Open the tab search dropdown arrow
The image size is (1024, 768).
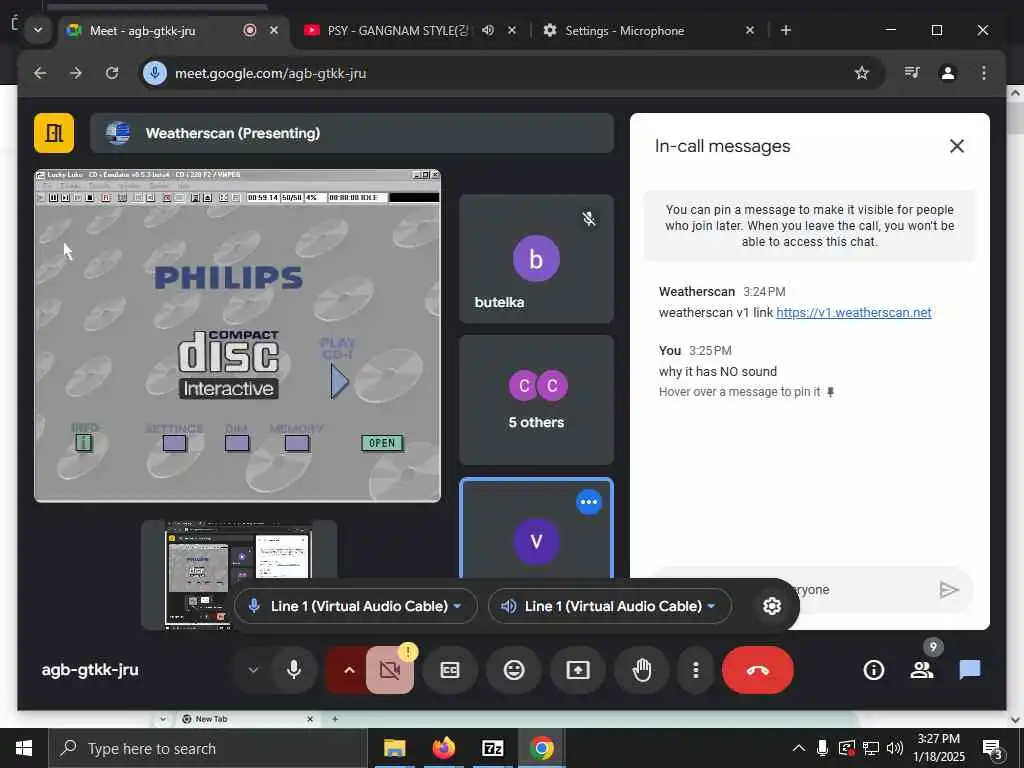[38, 30]
